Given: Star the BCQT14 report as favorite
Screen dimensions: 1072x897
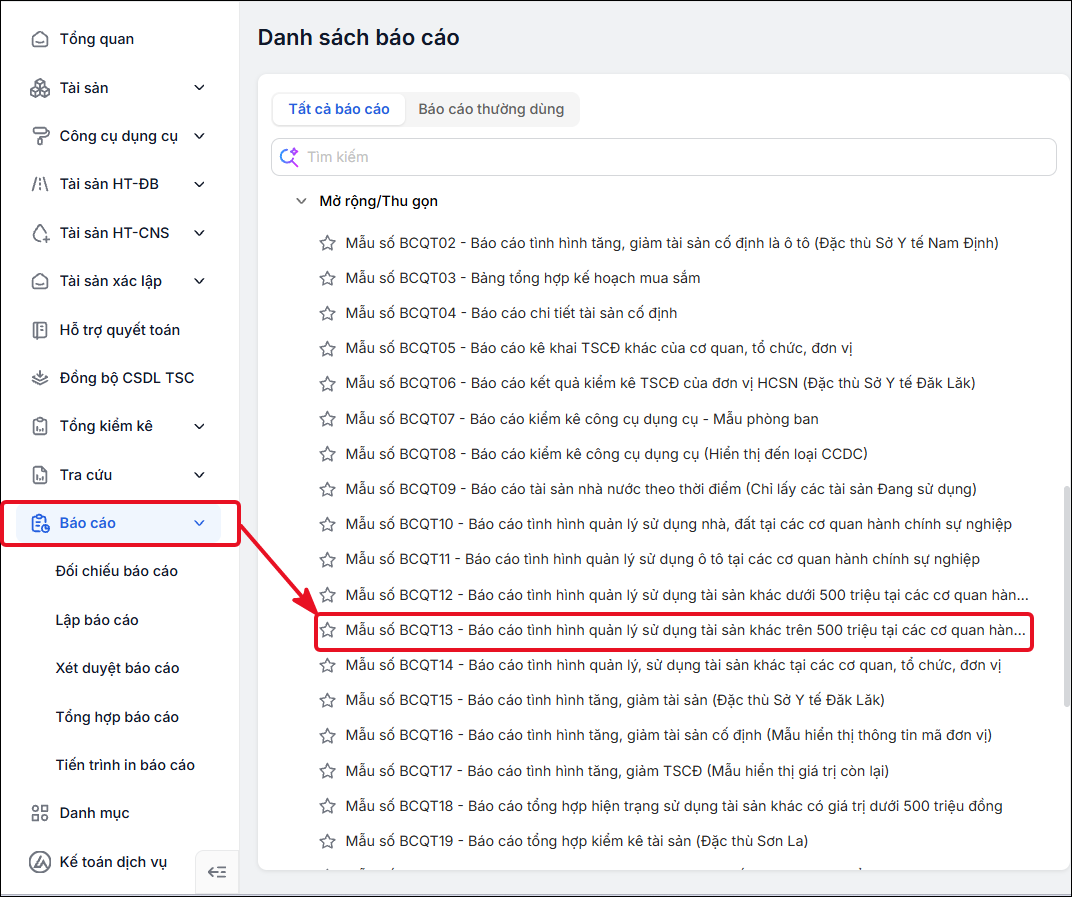Looking at the screenshot, I should click(327, 665).
